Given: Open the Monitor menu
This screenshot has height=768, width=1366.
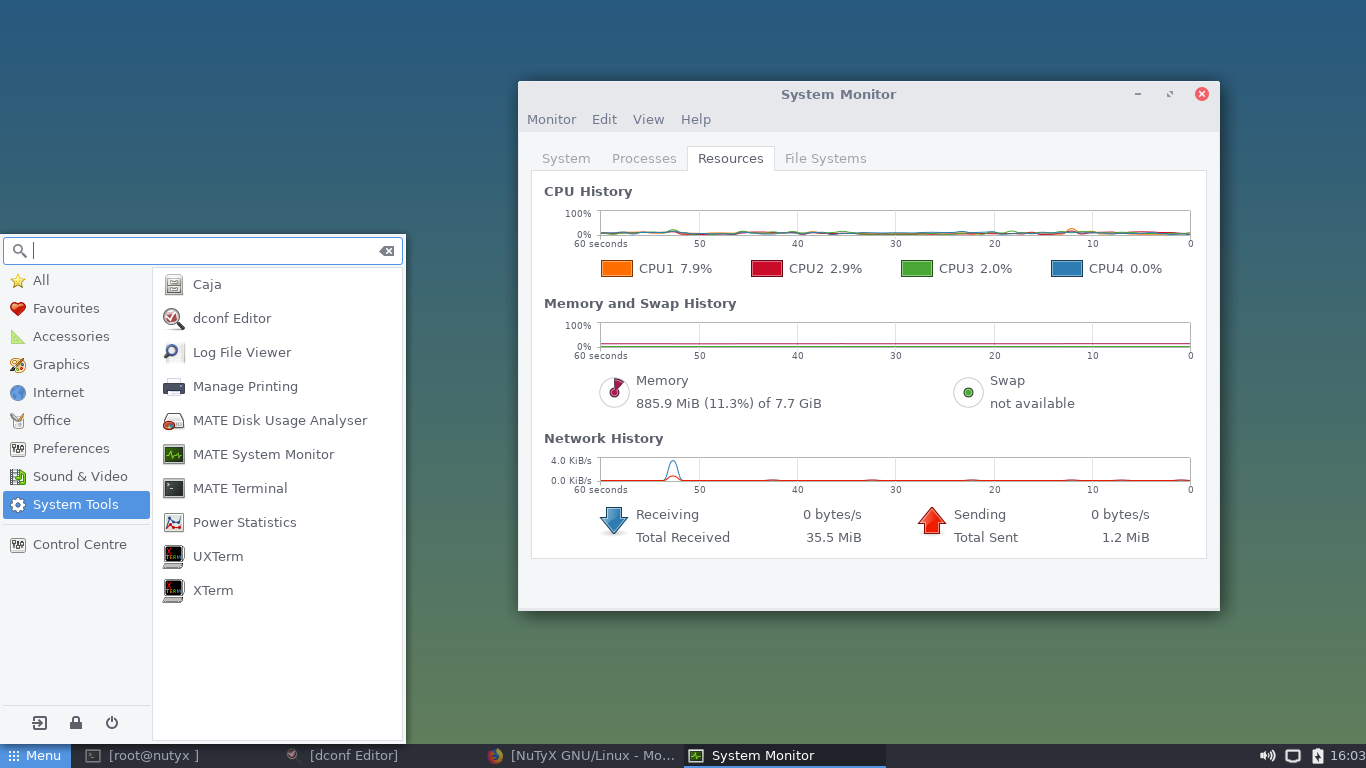Looking at the screenshot, I should 551,120.
